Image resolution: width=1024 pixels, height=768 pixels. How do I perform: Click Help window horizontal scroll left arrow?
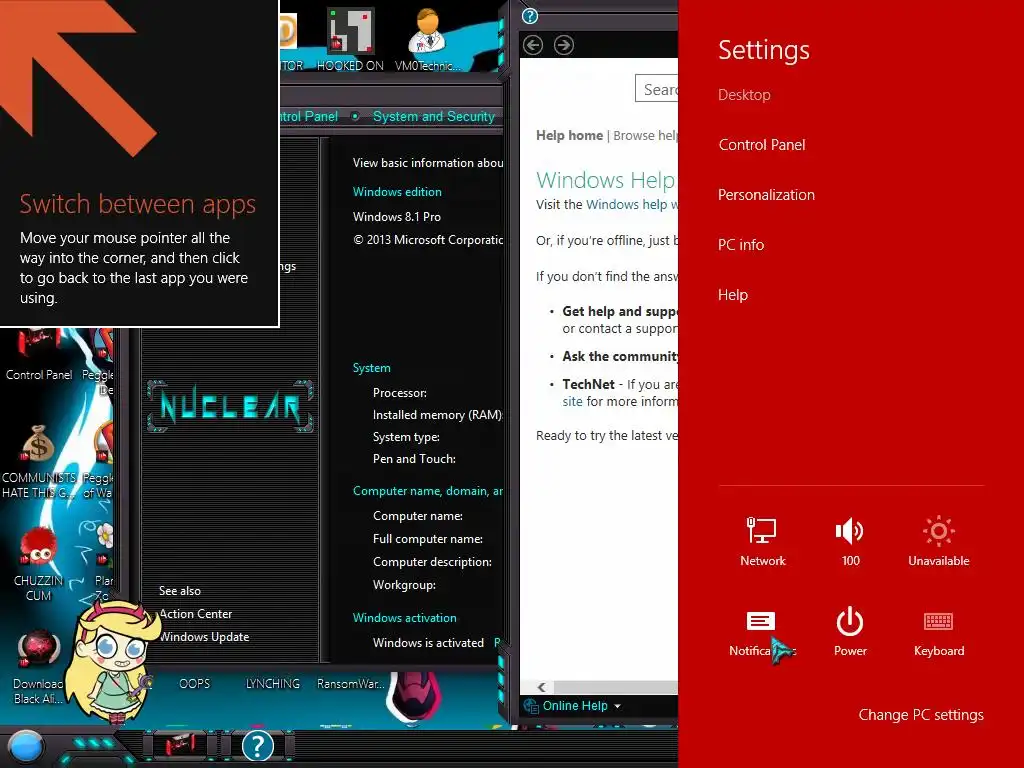[541, 687]
